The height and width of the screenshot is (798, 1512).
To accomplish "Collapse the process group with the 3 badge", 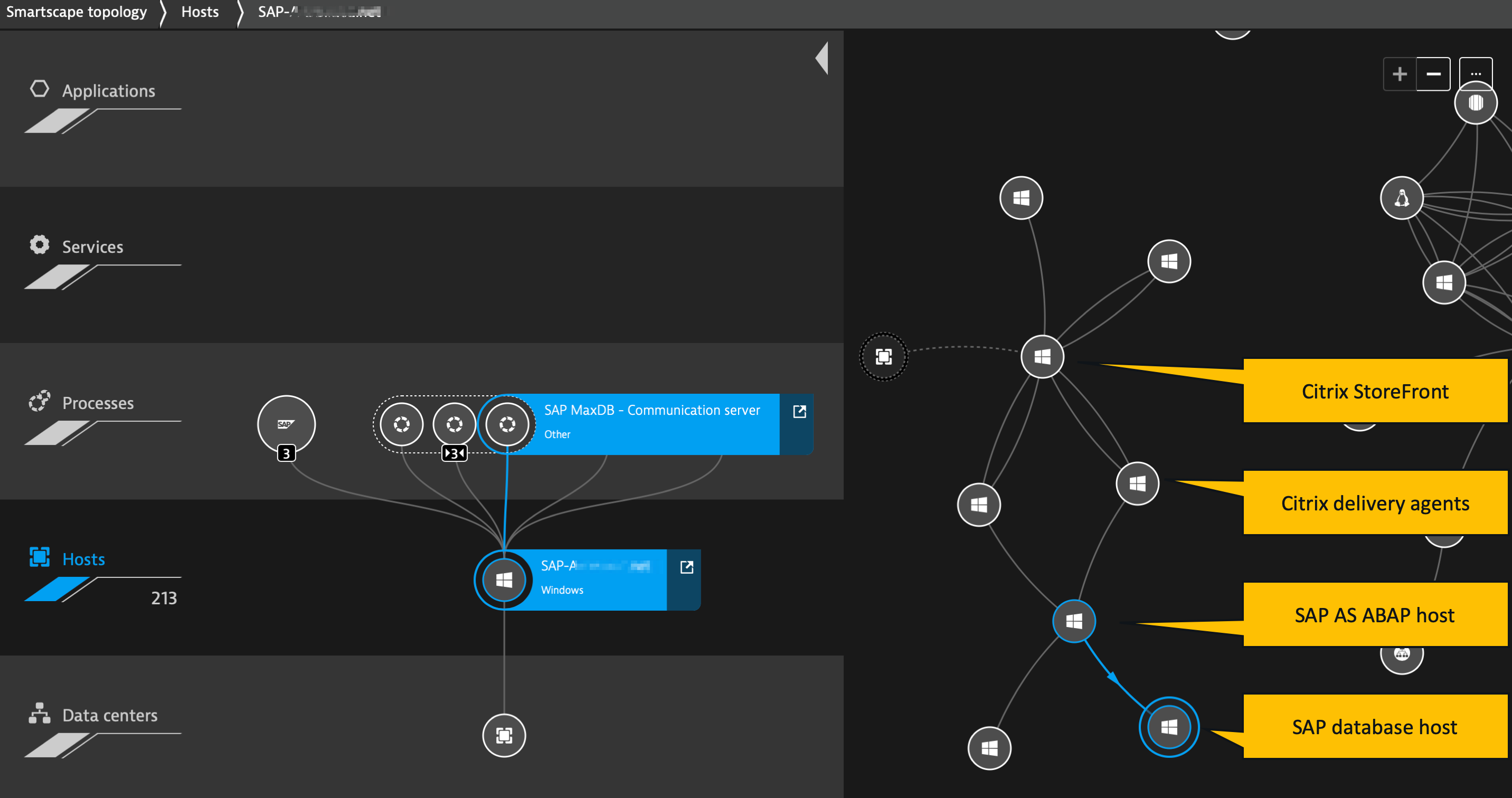I will pos(455,453).
